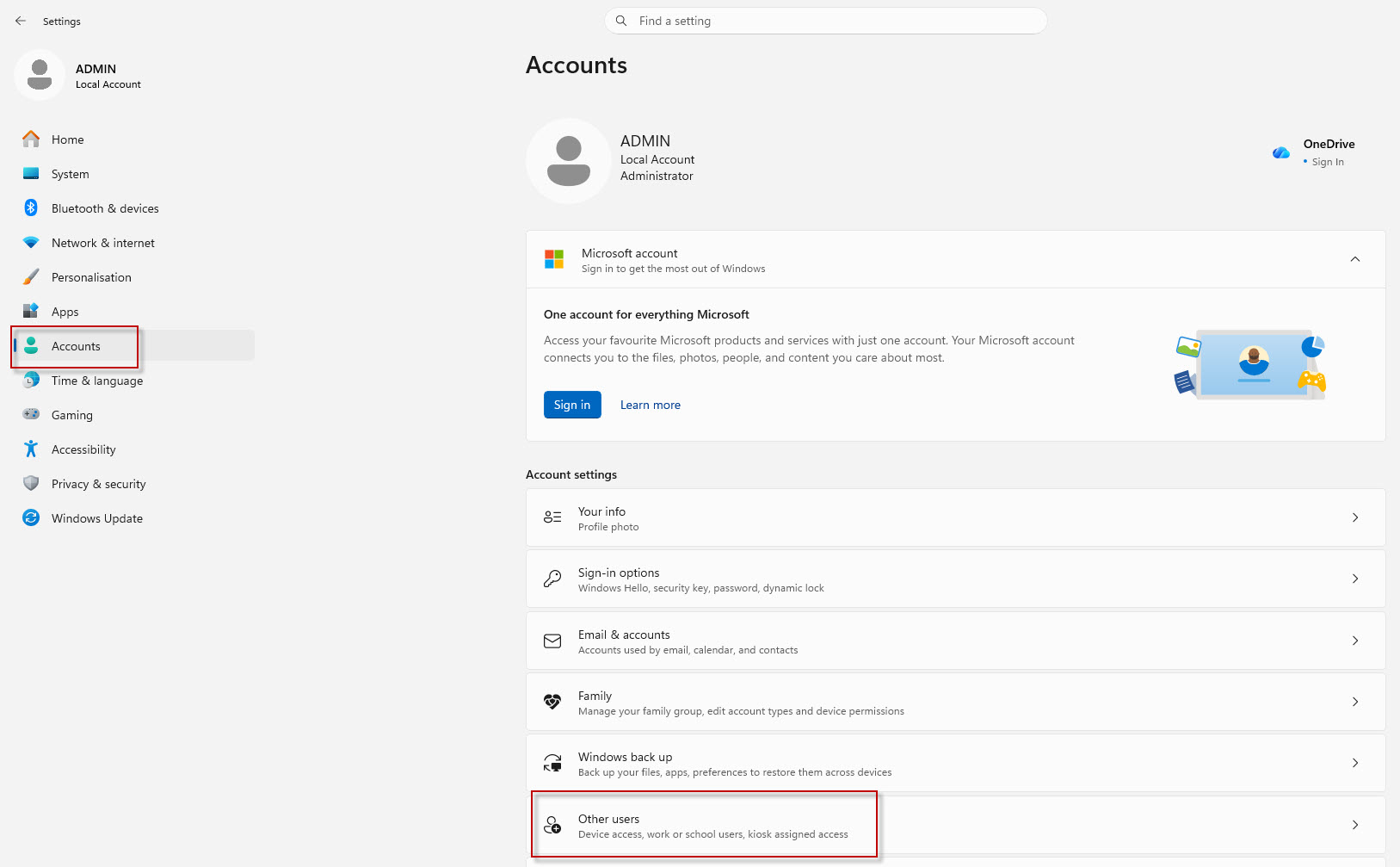
Task: Select System in the sidebar menu
Action: (x=134, y=173)
